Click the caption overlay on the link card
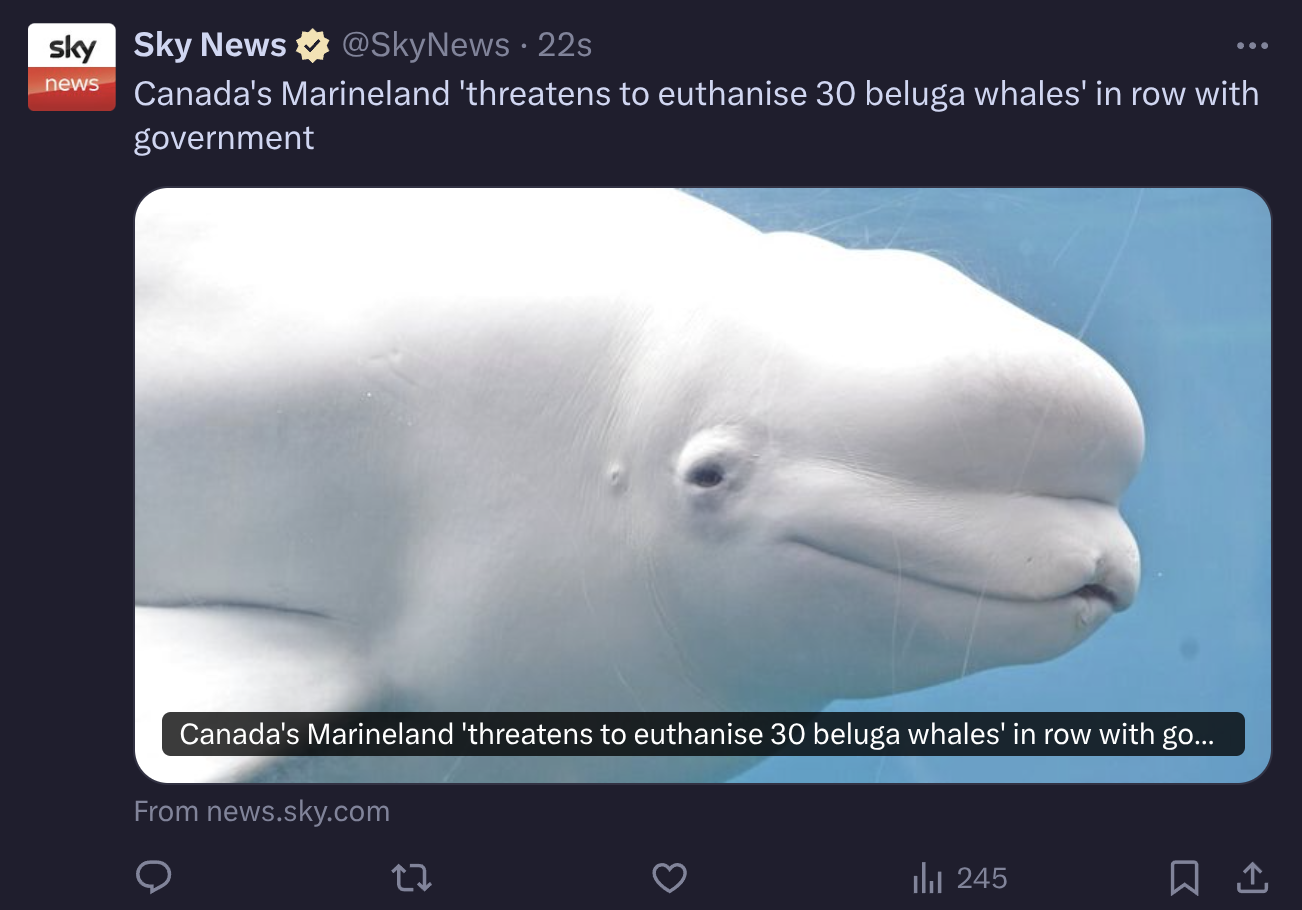This screenshot has height=910, width=1302. [703, 734]
